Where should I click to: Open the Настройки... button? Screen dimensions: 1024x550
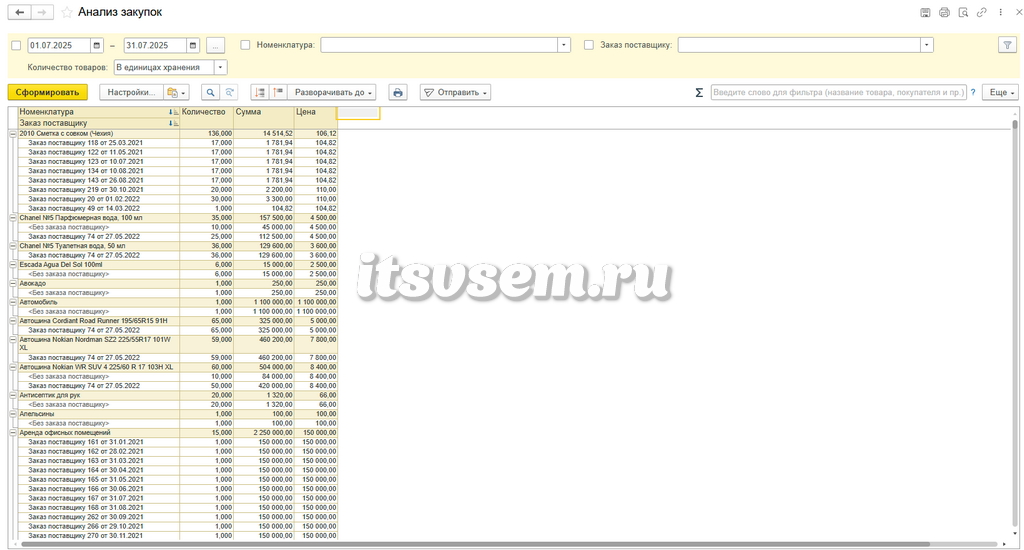(x=131, y=93)
